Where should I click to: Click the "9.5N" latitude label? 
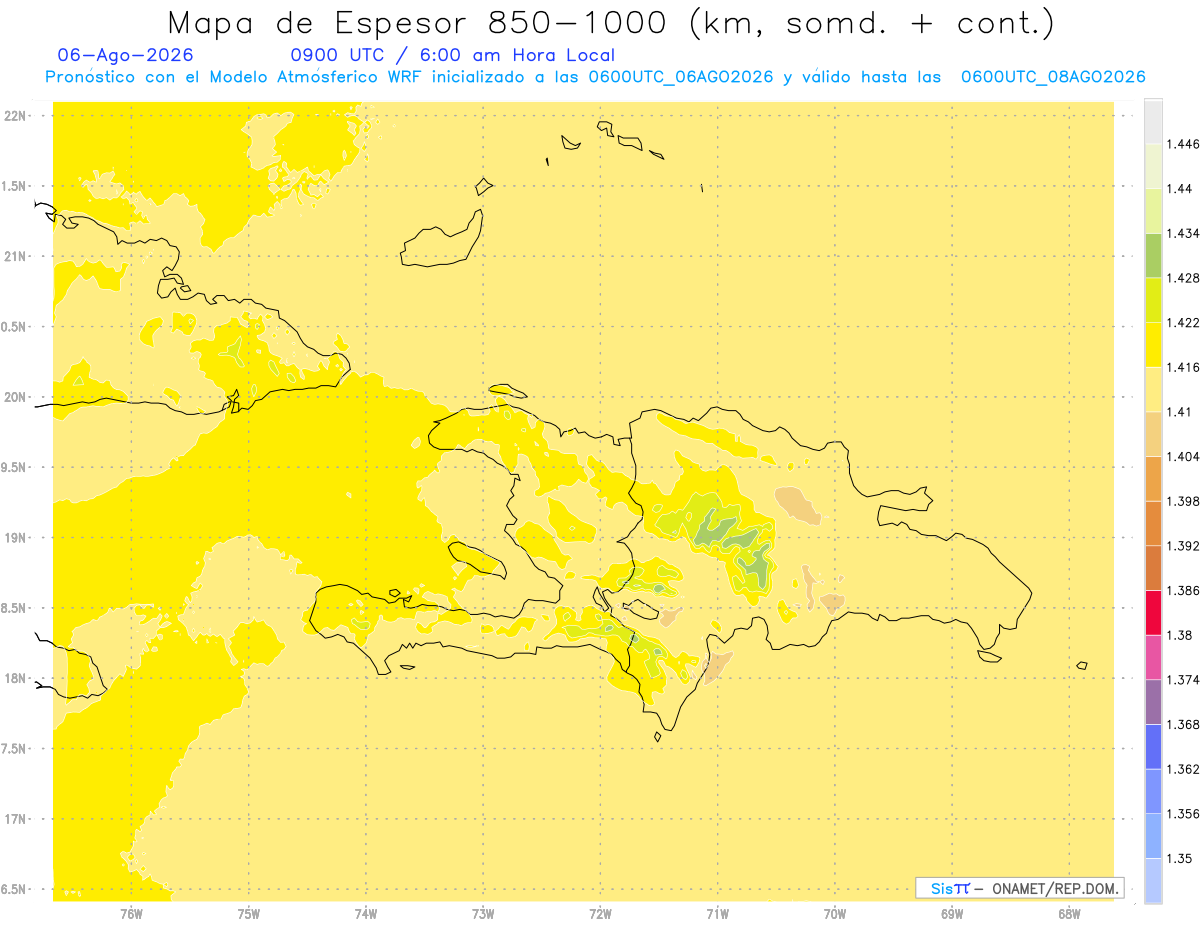[15, 468]
